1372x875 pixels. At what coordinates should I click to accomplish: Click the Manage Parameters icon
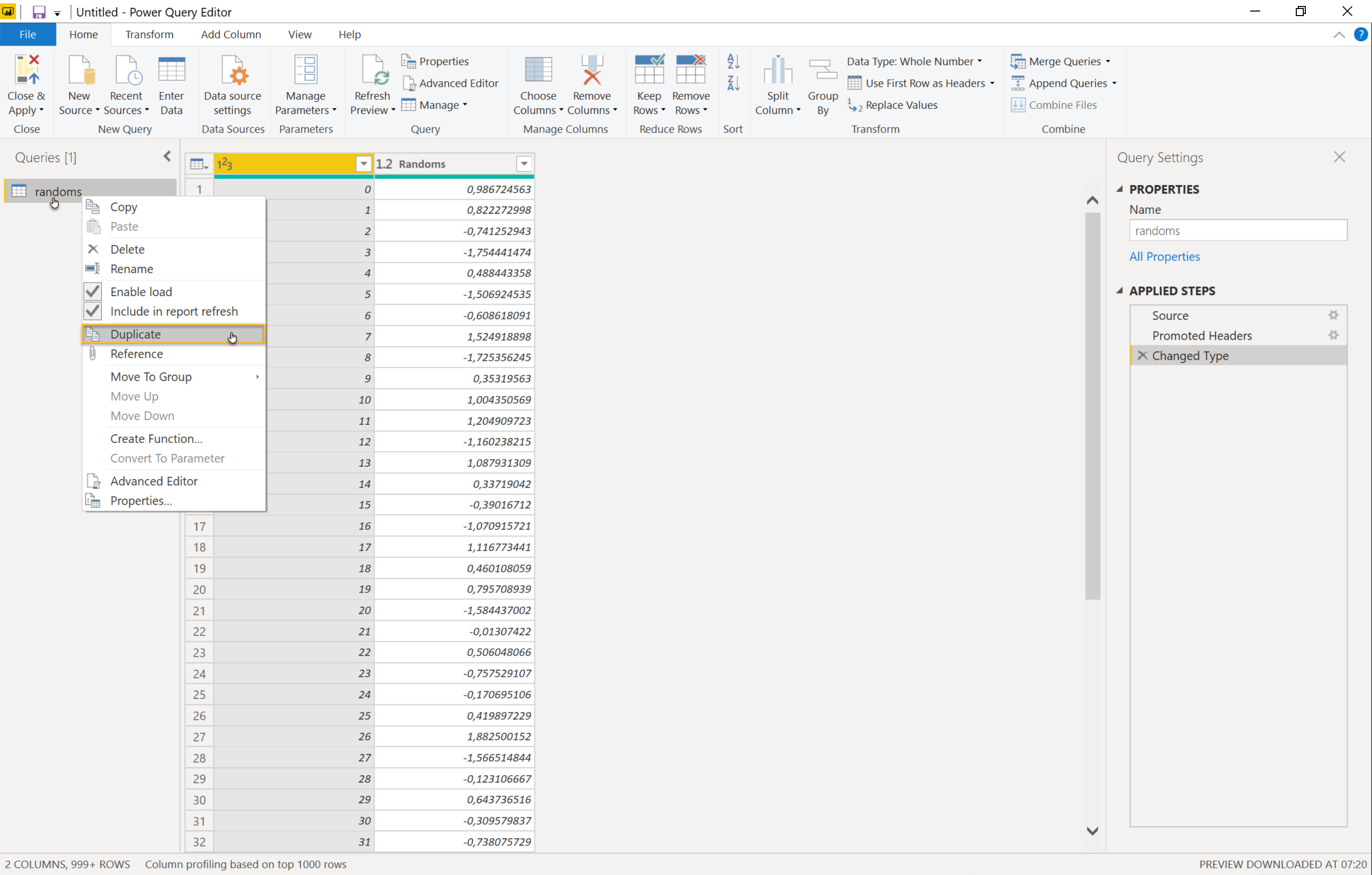click(x=305, y=70)
